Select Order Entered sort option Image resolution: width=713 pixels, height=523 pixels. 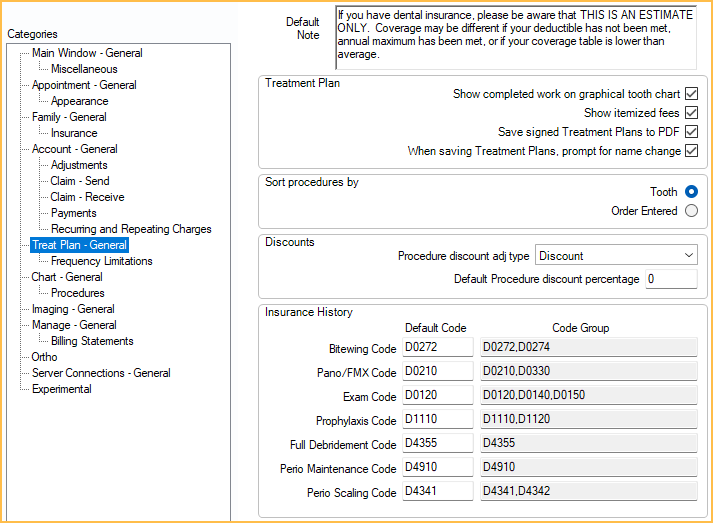pyautogui.click(x=691, y=211)
